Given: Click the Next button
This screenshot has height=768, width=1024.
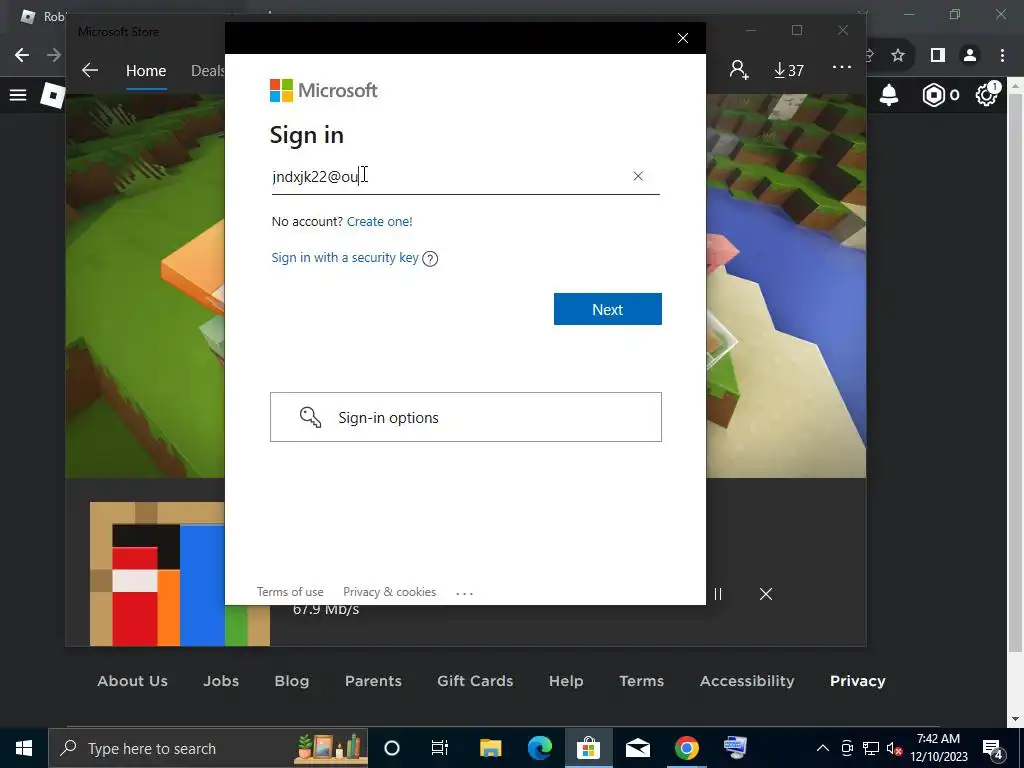Looking at the screenshot, I should pos(607,309).
